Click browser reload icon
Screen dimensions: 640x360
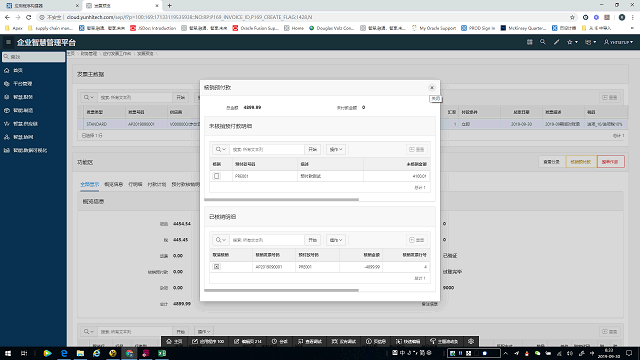click(x=29, y=17)
